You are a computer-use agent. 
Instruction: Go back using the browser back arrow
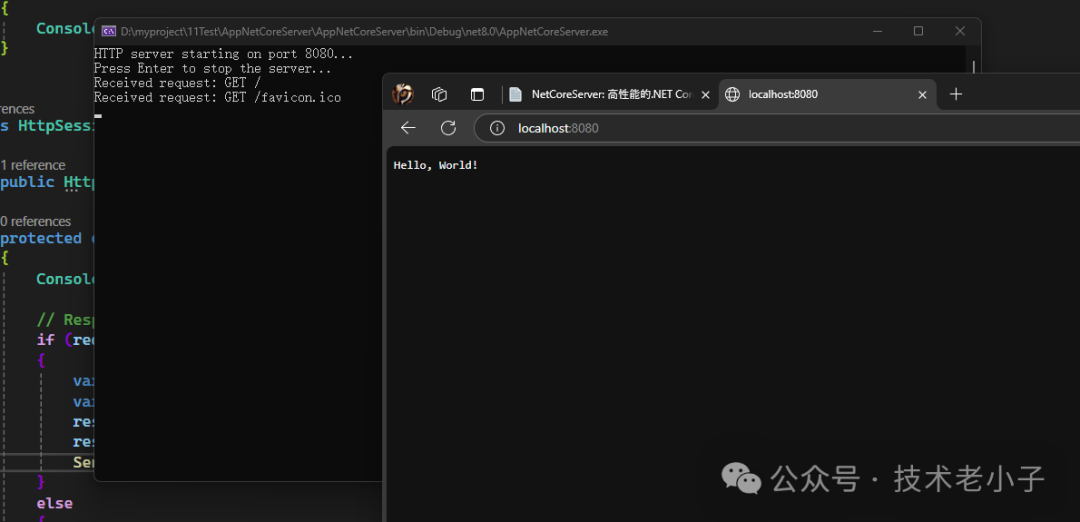coord(408,127)
